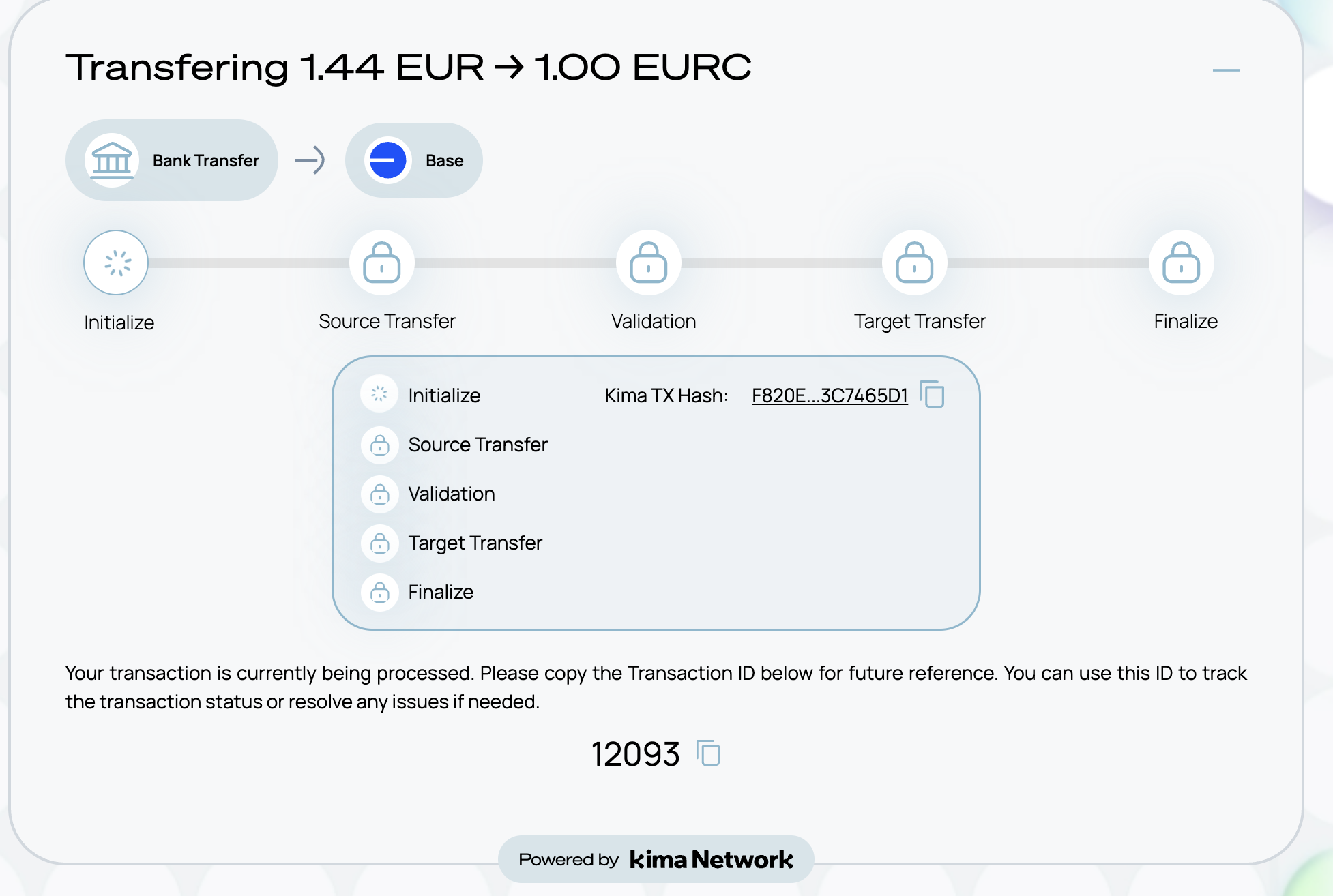Select the Target Transfer row in status list
This screenshot has height=896, width=1333.
(x=475, y=543)
